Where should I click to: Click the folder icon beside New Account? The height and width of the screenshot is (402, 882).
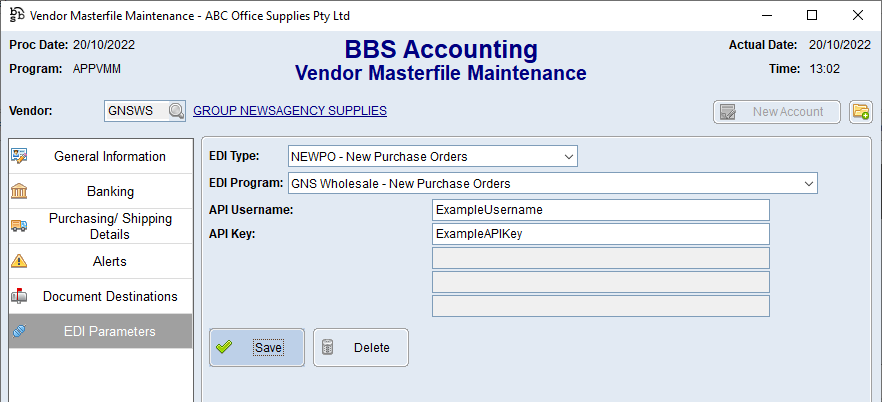[x=860, y=112]
